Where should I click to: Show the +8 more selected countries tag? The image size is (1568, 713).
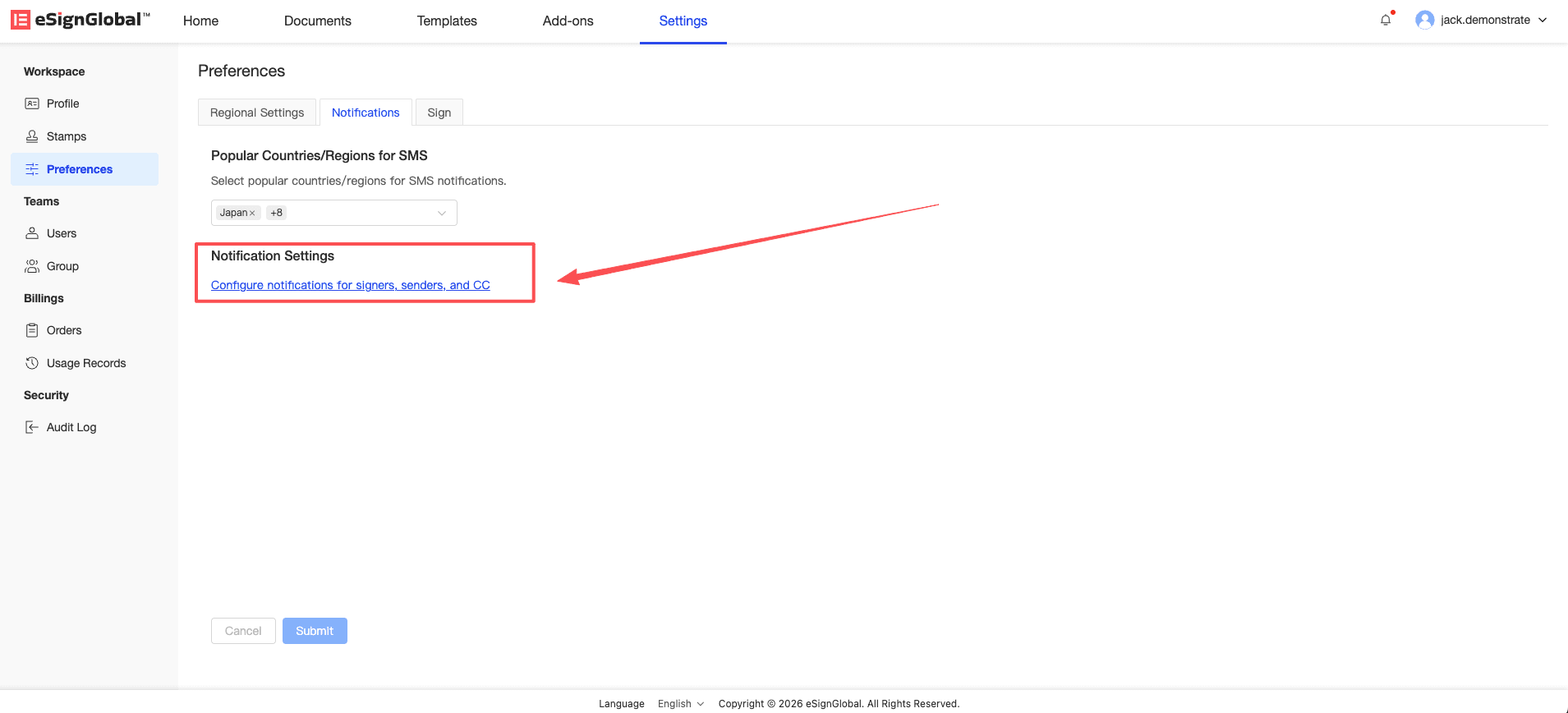coord(277,213)
